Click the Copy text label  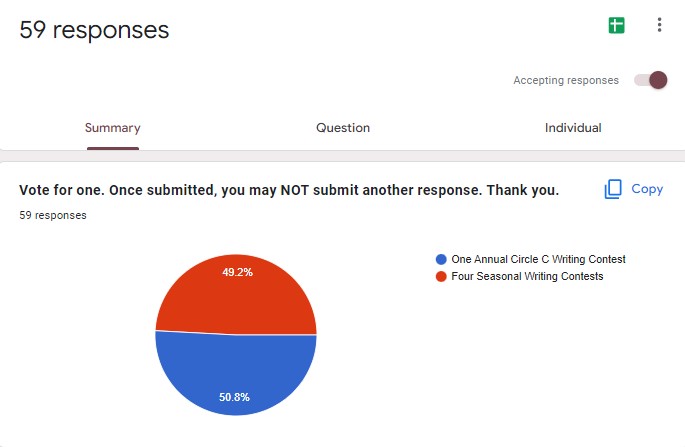[647, 189]
